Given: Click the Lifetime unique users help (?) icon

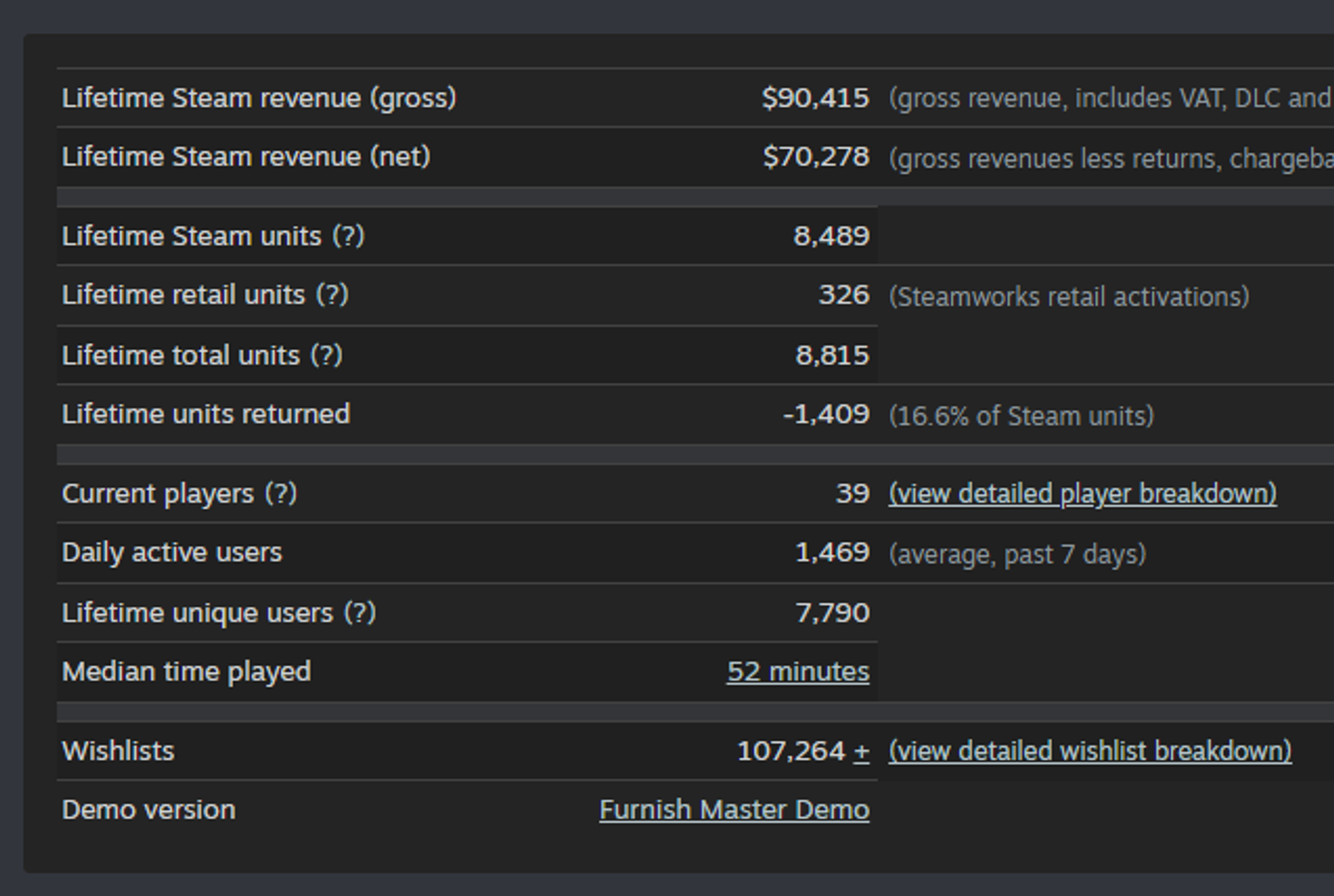Looking at the screenshot, I should click(x=360, y=613).
